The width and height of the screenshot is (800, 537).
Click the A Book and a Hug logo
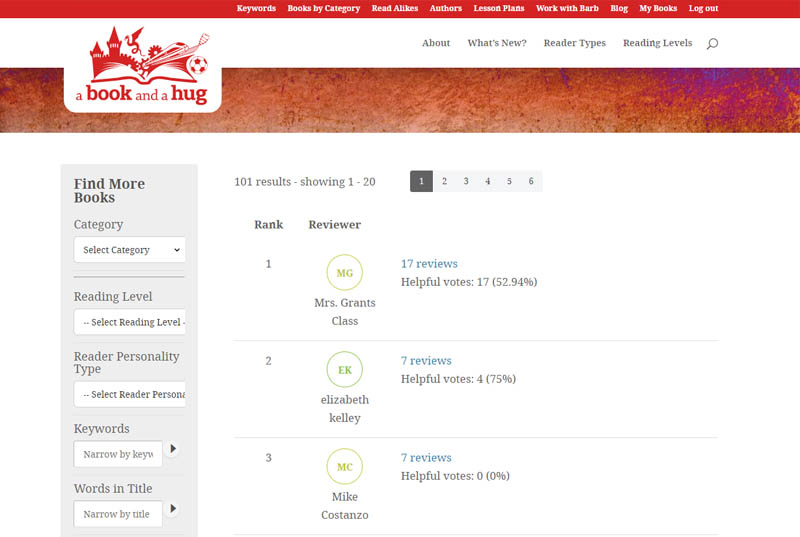pyautogui.click(x=142, y=69)
